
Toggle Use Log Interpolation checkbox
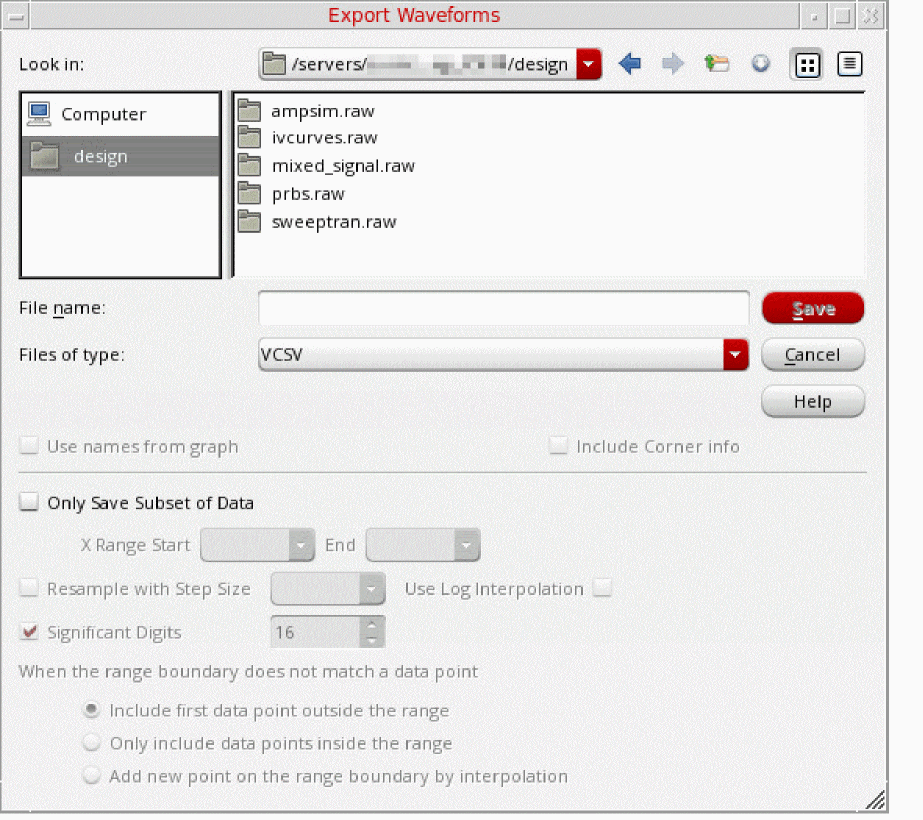(x=602, y=588)
